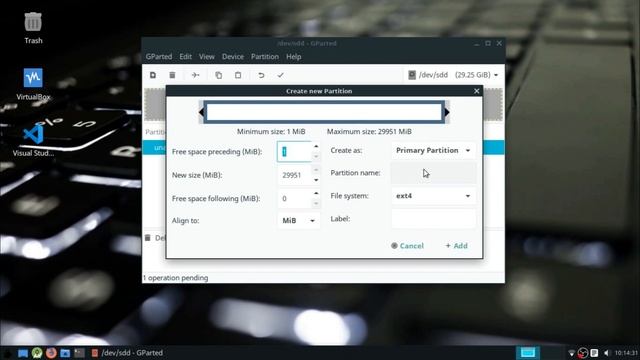Close the Create new Partition dialog
640x360 pixels.
pyautogui.click(x=476, y=91)
